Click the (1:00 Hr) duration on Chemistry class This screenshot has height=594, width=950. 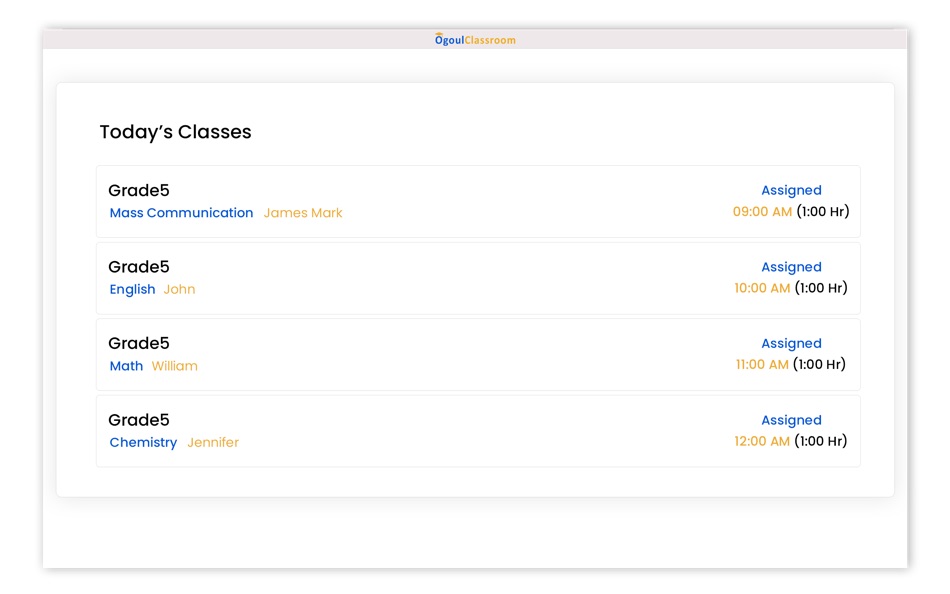pos(822,440)
